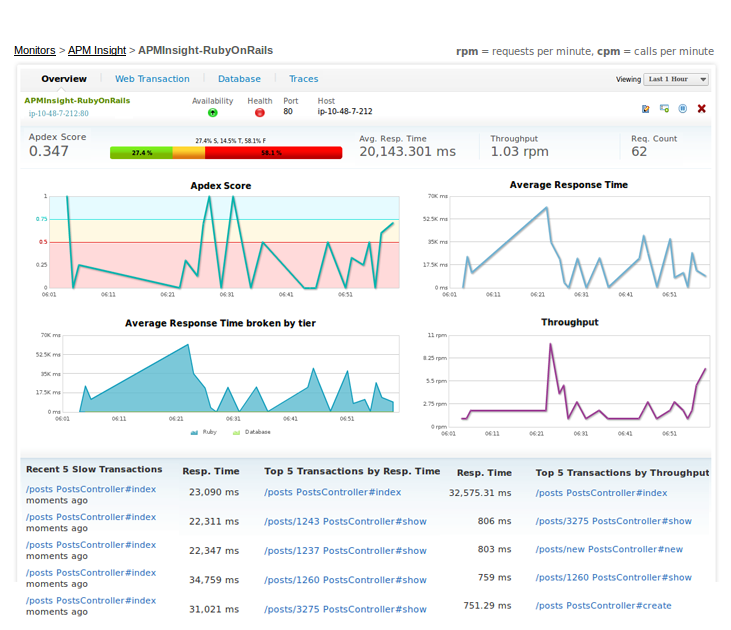Click Average Response Time broken by tier chart
This screenshot has height=630, width=731.
point(231,373)
